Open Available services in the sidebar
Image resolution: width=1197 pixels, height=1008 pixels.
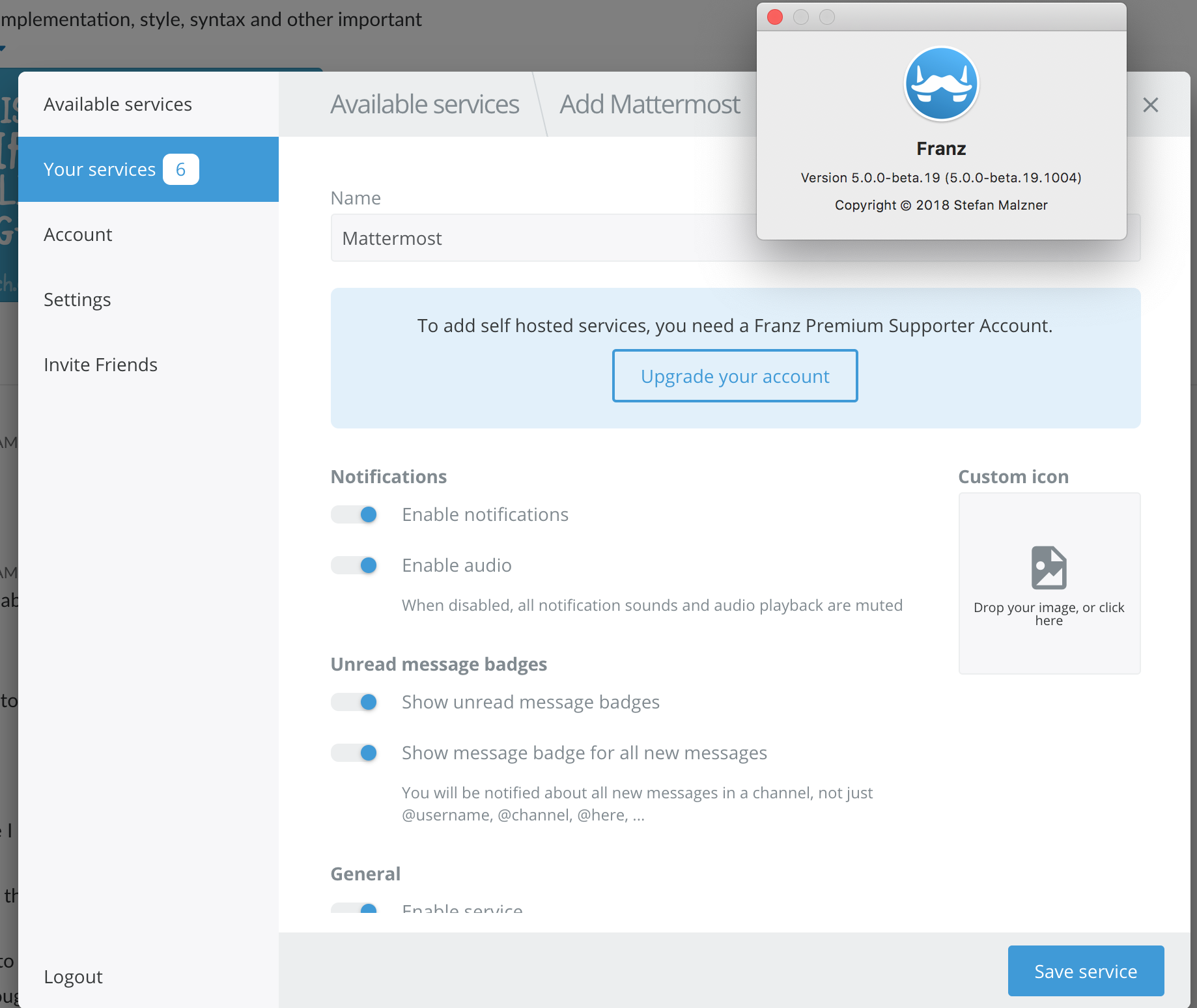tap(148, 104)
